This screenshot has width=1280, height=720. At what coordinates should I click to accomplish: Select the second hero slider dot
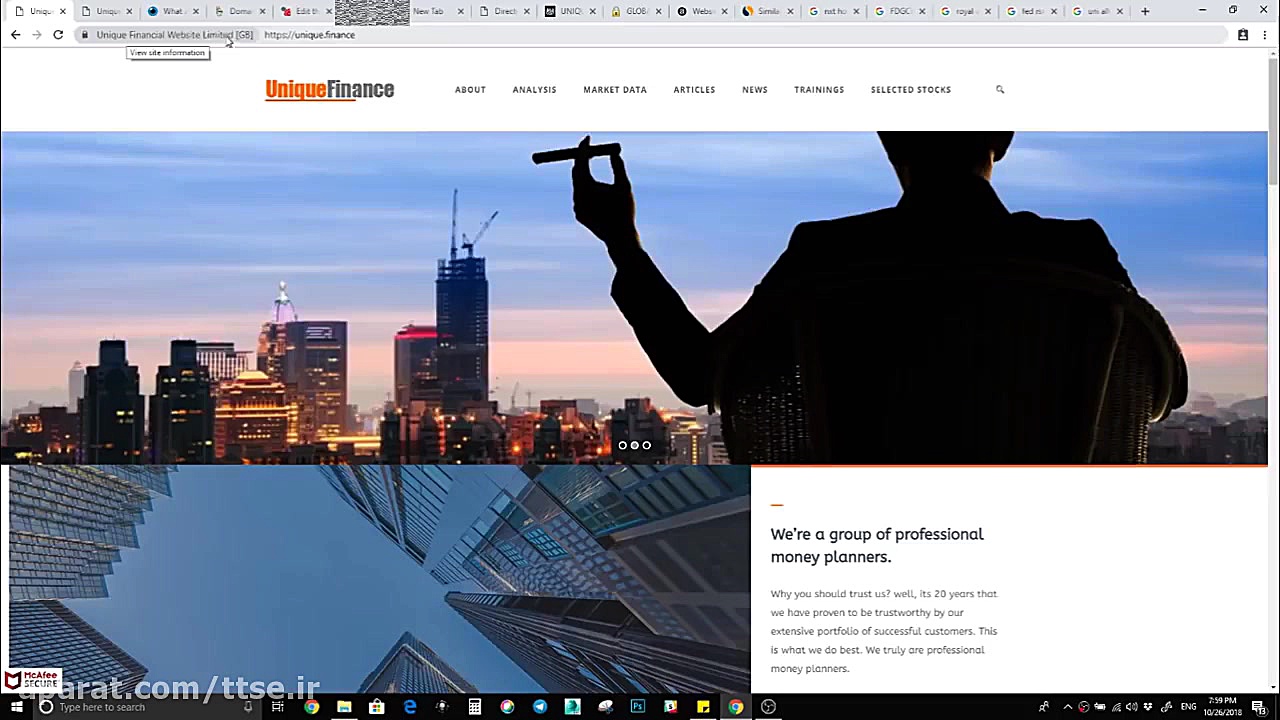click(x=634, y=445)
